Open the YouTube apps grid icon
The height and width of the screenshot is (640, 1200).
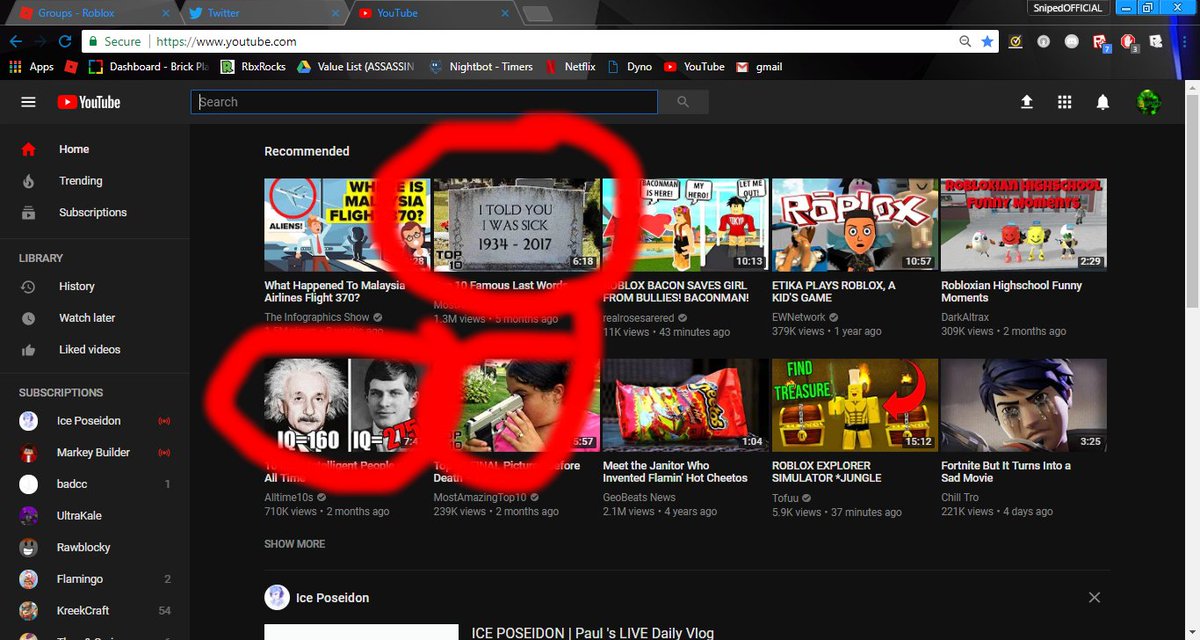pos(1064,102)
